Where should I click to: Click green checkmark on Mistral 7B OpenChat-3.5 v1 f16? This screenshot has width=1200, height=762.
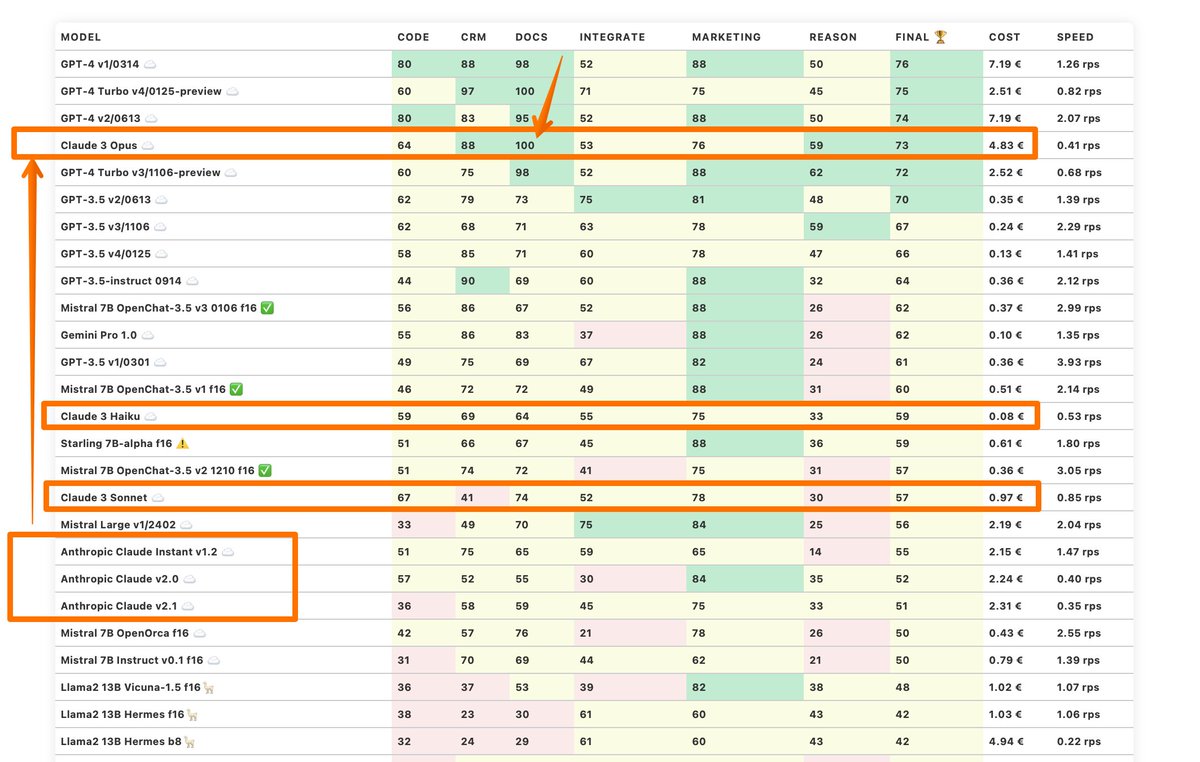pyautogui.click(x=237, y=389)
